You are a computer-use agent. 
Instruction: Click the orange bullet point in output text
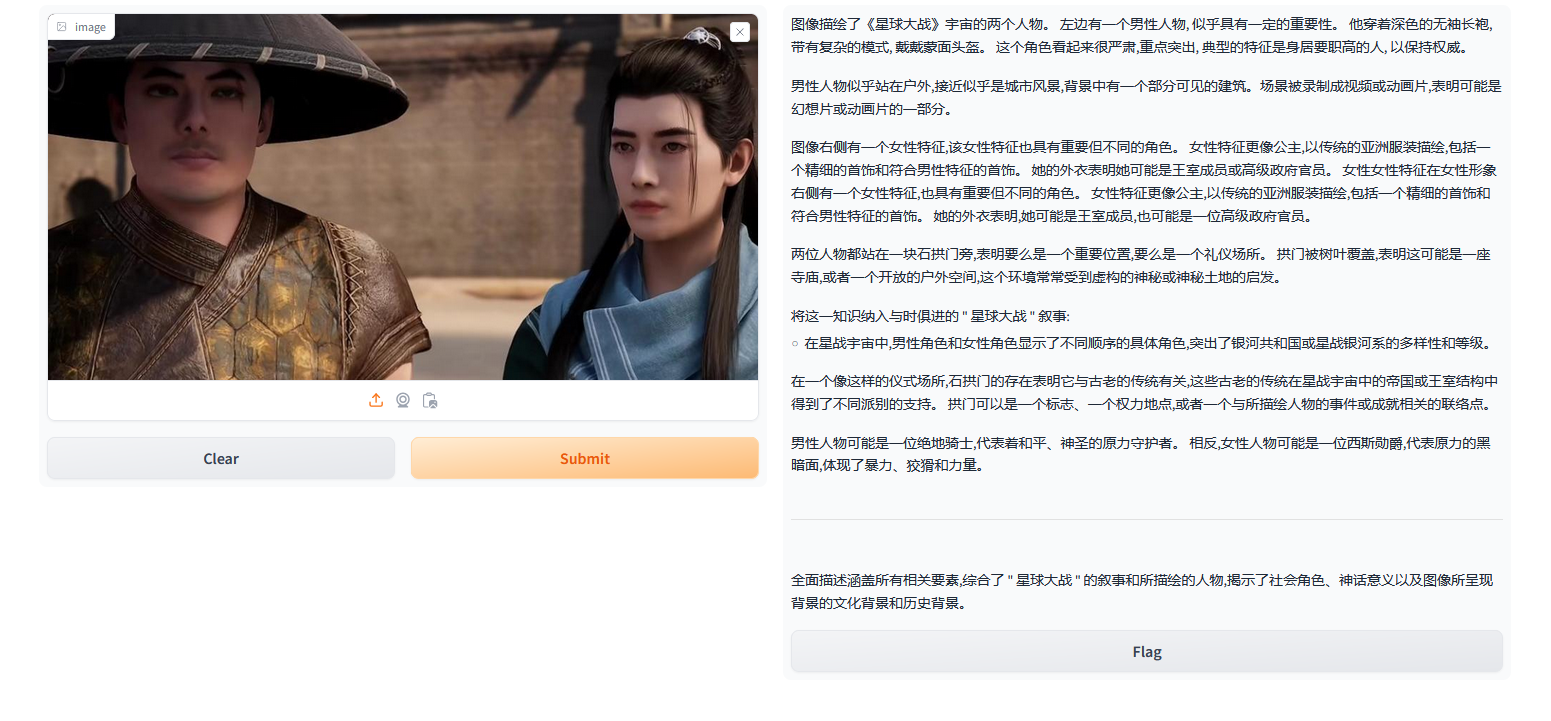click(x=795, y=344)
